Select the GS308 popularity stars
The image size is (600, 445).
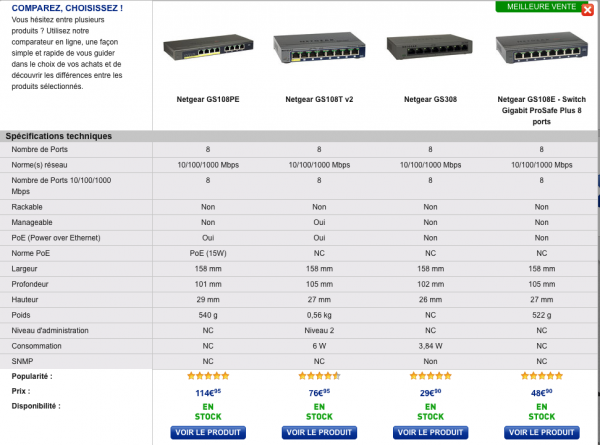431,377
